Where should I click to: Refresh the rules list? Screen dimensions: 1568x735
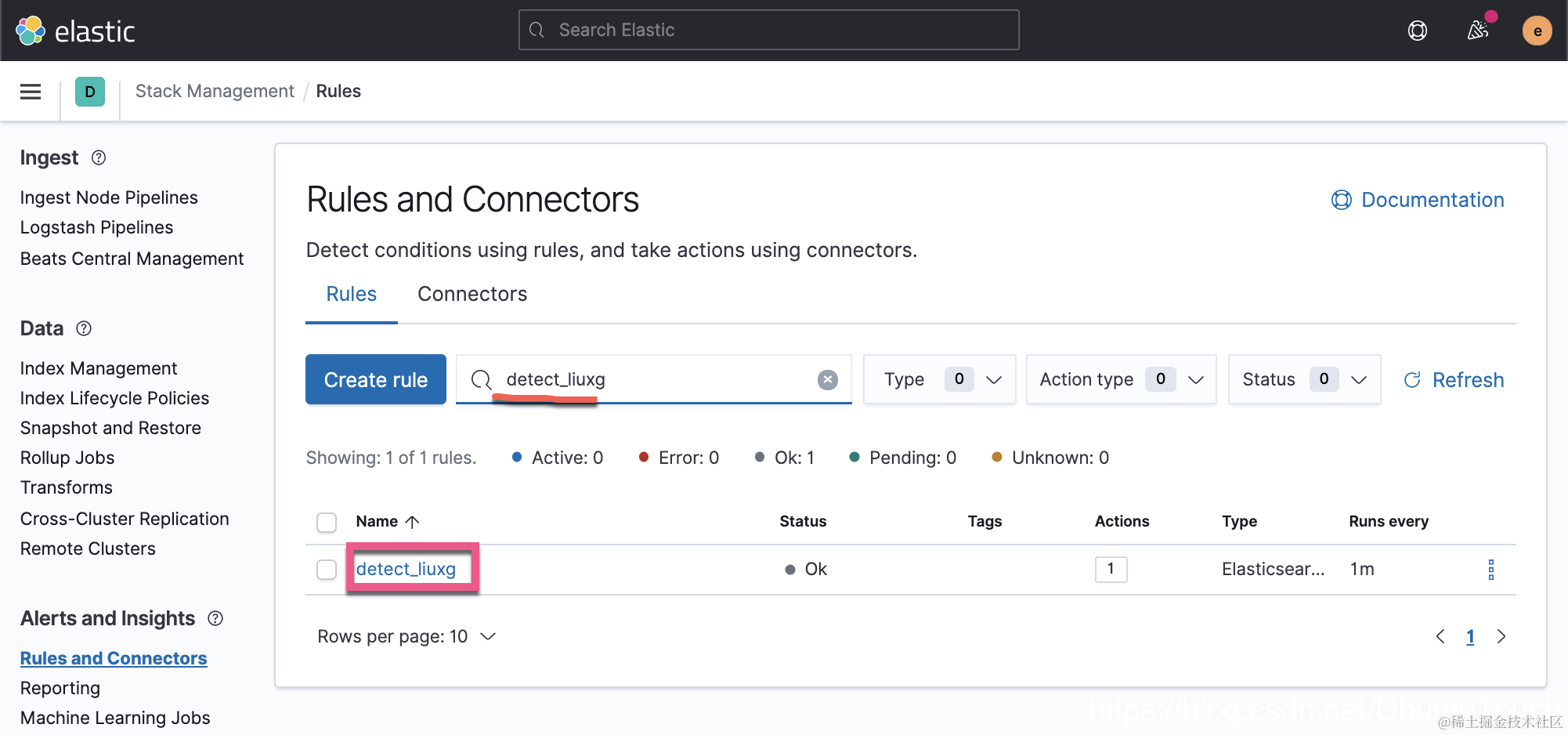(x=1454, y=380)
